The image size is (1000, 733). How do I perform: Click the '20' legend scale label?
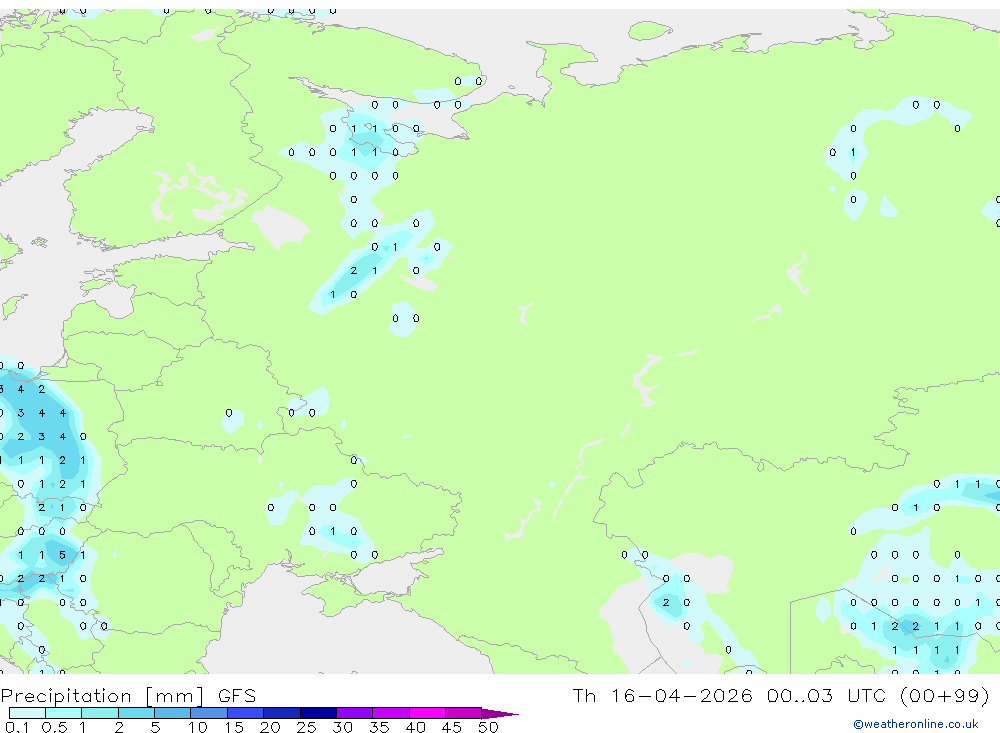pos(270,727)
